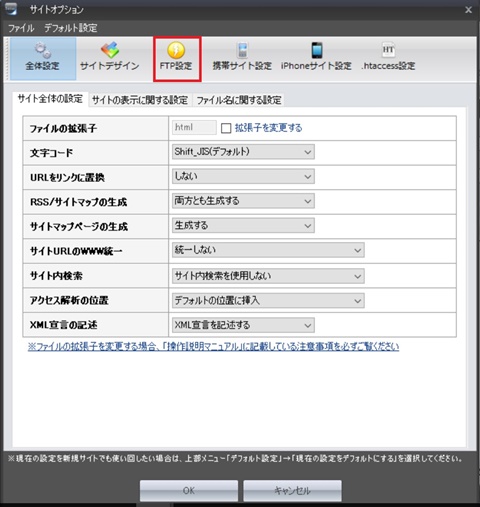
Task: Click the アクセス解析の位置 row label
Action: pos(69,300)
